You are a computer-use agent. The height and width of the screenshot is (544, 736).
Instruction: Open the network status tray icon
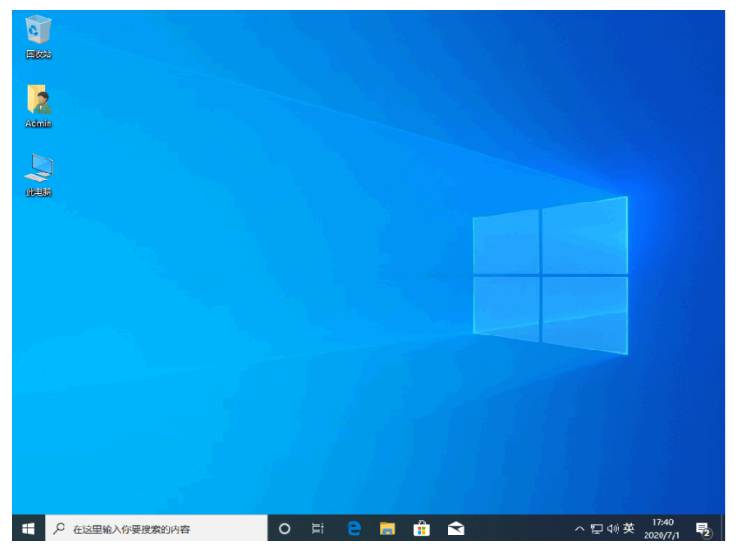click(596, 528)
